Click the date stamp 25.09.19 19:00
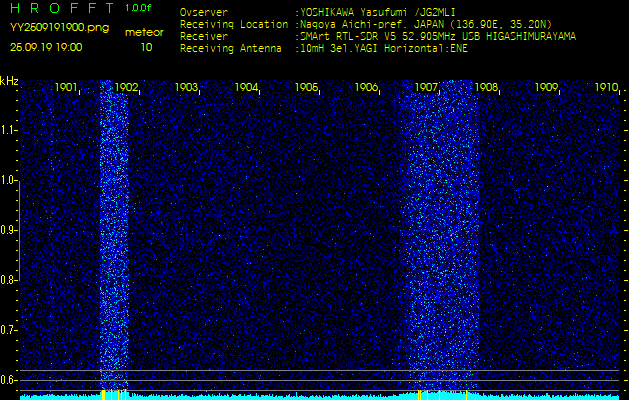Image resolution: width=629 pixels, height=400 pixels. point(46,47)
